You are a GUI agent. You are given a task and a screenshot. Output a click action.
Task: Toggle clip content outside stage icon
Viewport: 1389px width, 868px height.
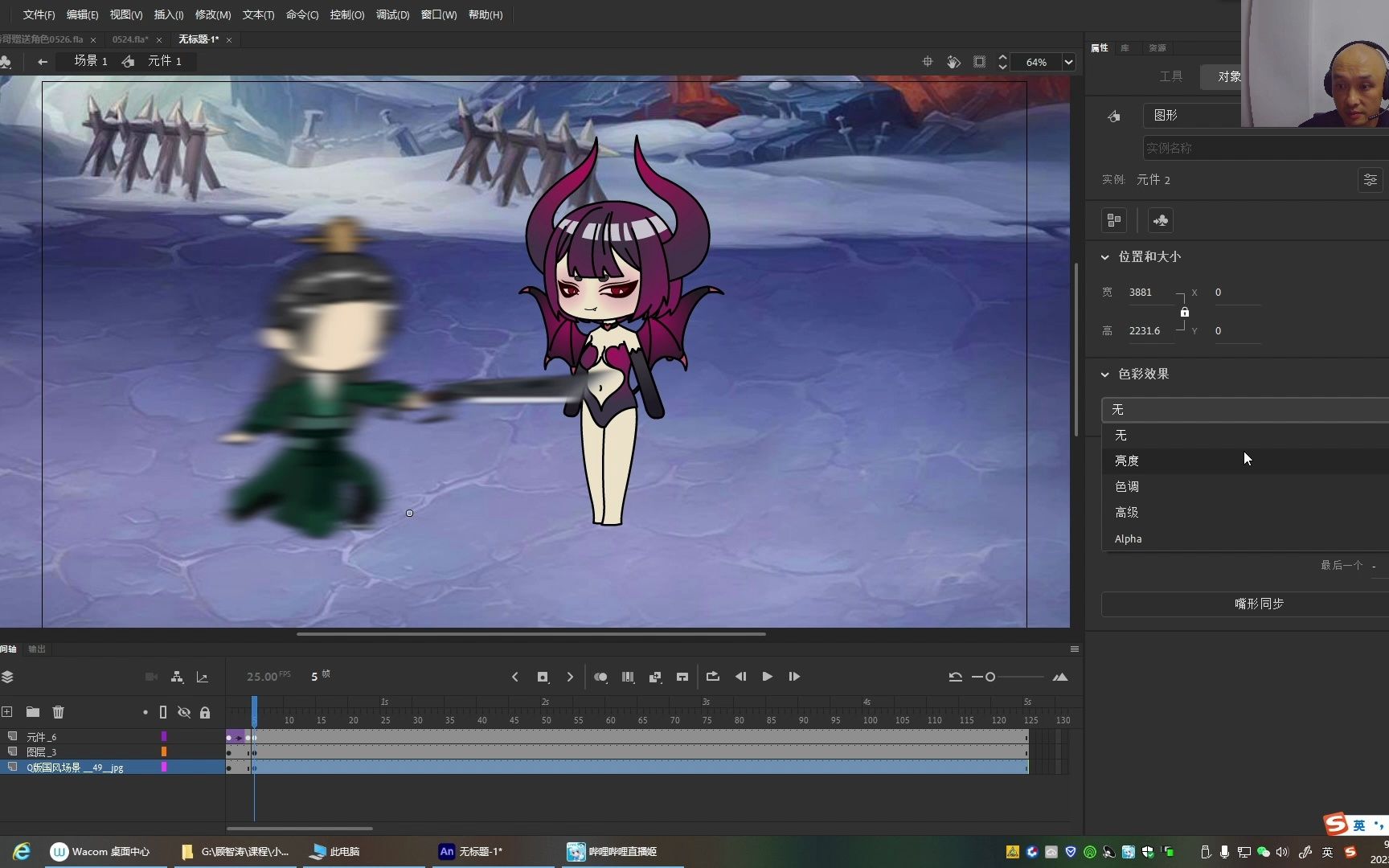979,62
